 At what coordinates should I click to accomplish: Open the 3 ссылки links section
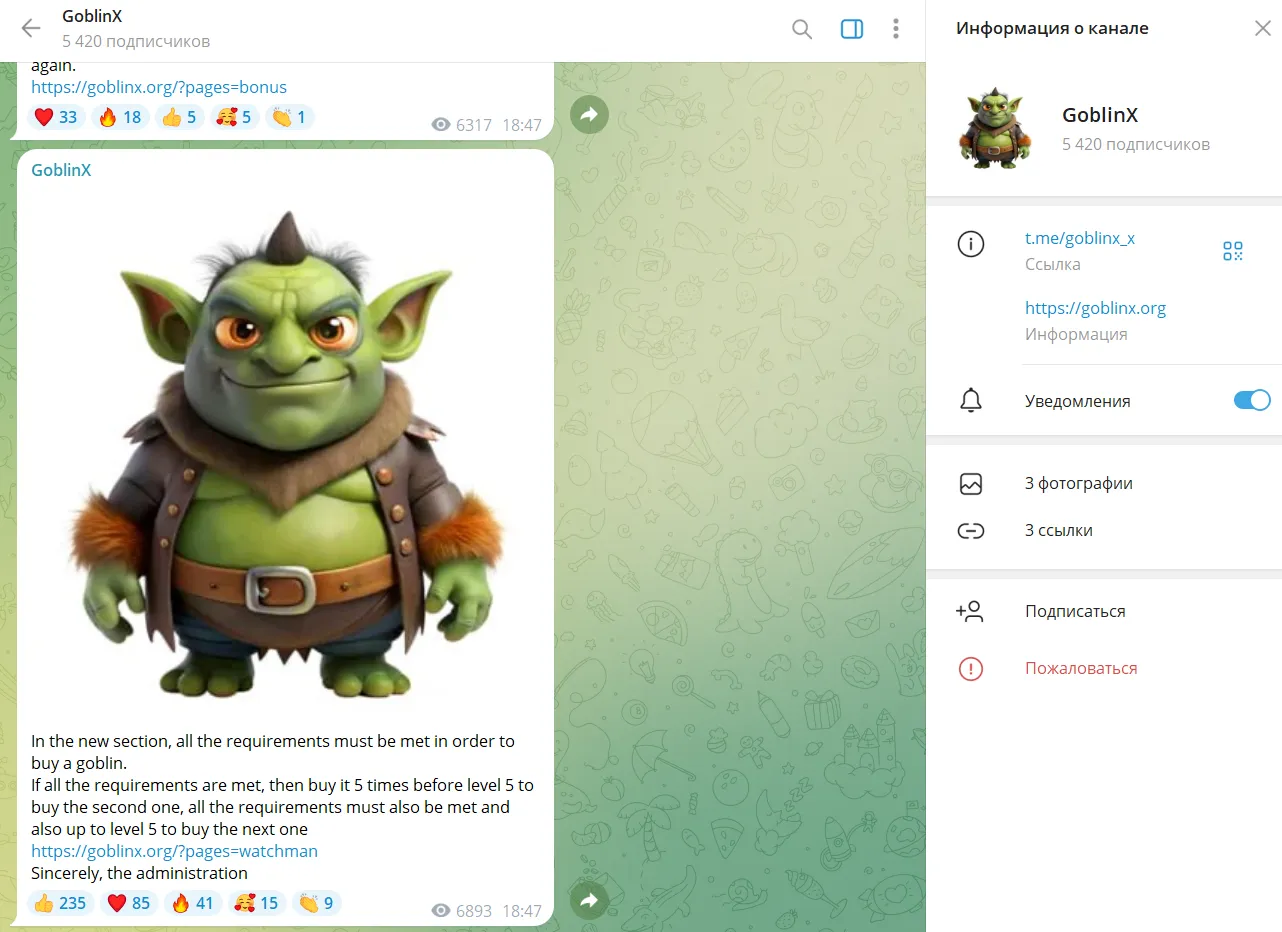click(x=1104, y=530)
